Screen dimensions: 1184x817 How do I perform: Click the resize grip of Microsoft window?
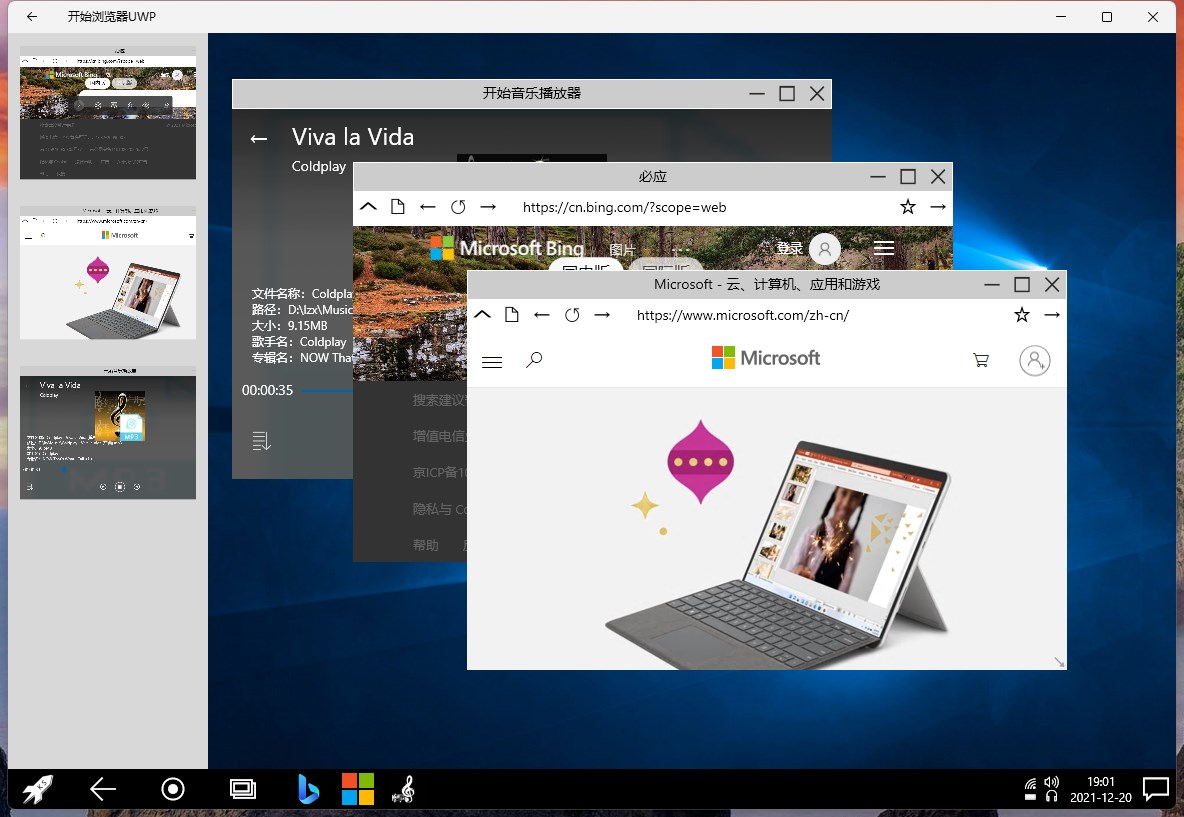1059,662
